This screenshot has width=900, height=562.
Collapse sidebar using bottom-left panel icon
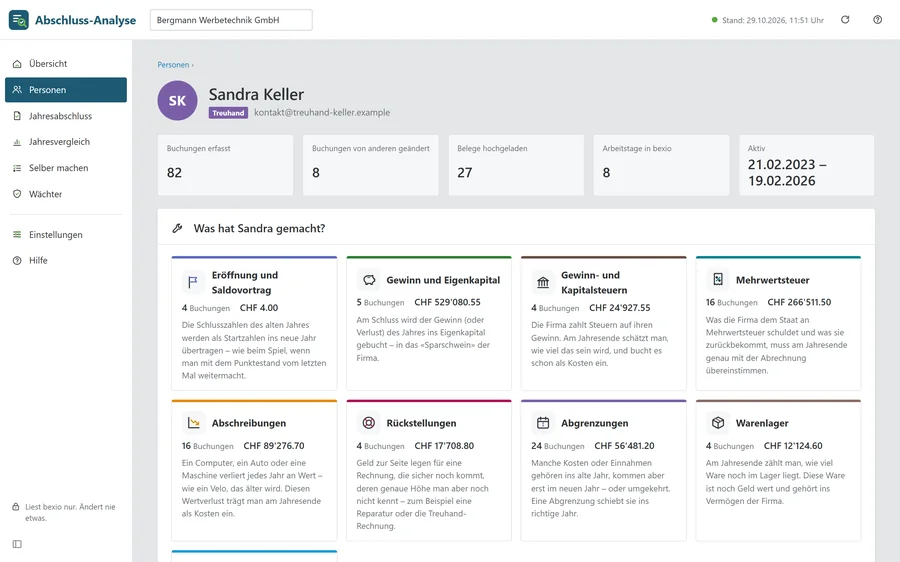[17, 544]
